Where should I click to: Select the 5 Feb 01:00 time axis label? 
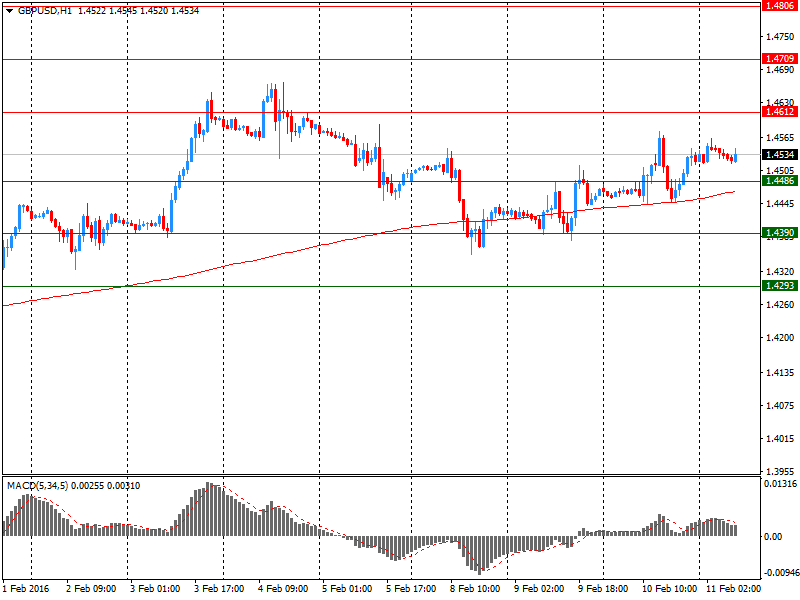(347, 589)
